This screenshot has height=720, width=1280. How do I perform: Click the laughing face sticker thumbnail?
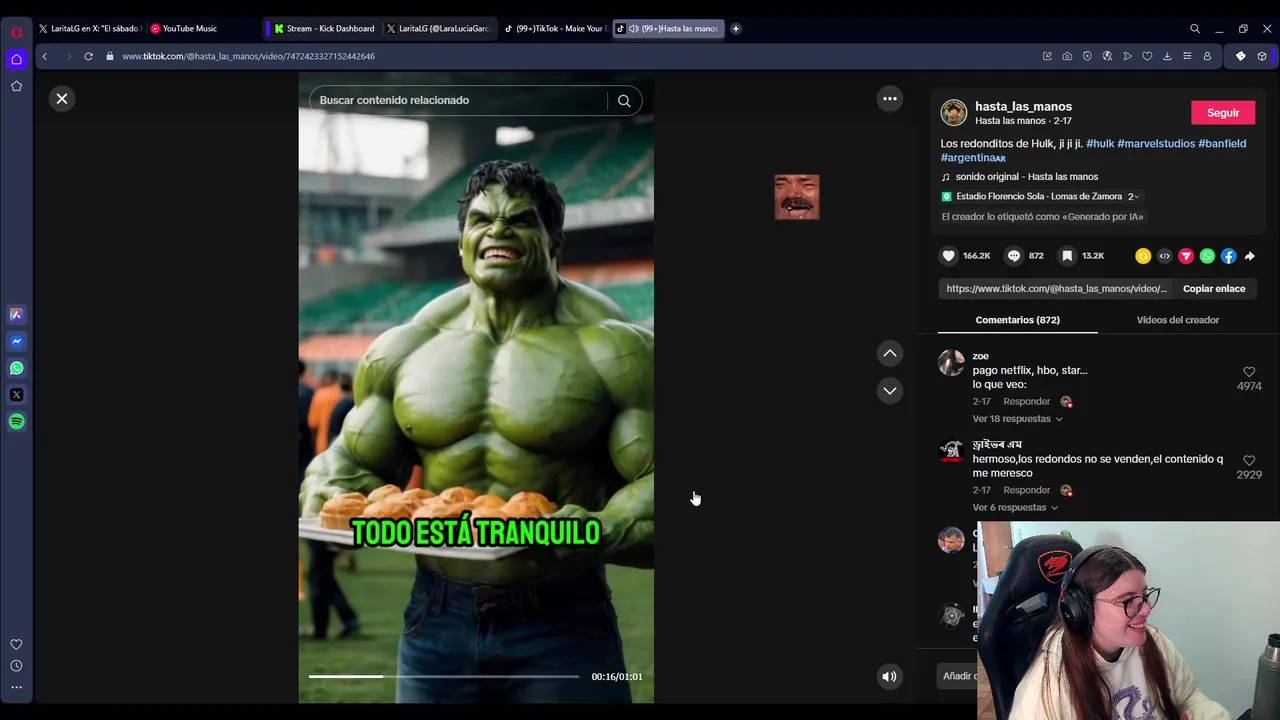click(x=797, y=197)
